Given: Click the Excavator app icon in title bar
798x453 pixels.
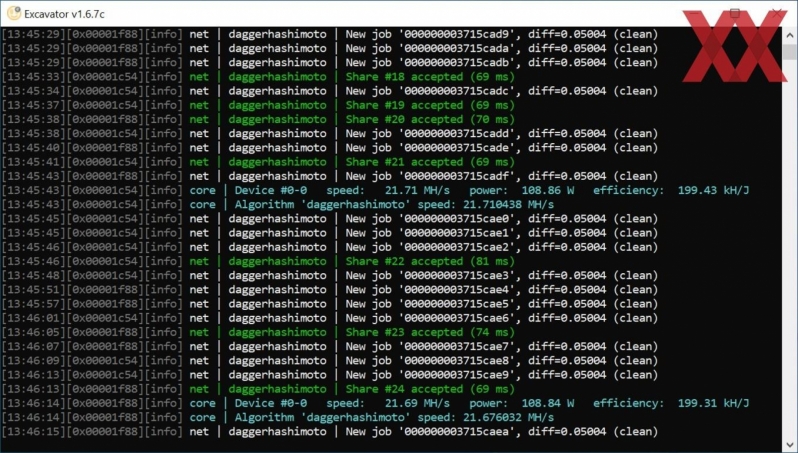Looking at the screenshot, I should coord(14,13).
